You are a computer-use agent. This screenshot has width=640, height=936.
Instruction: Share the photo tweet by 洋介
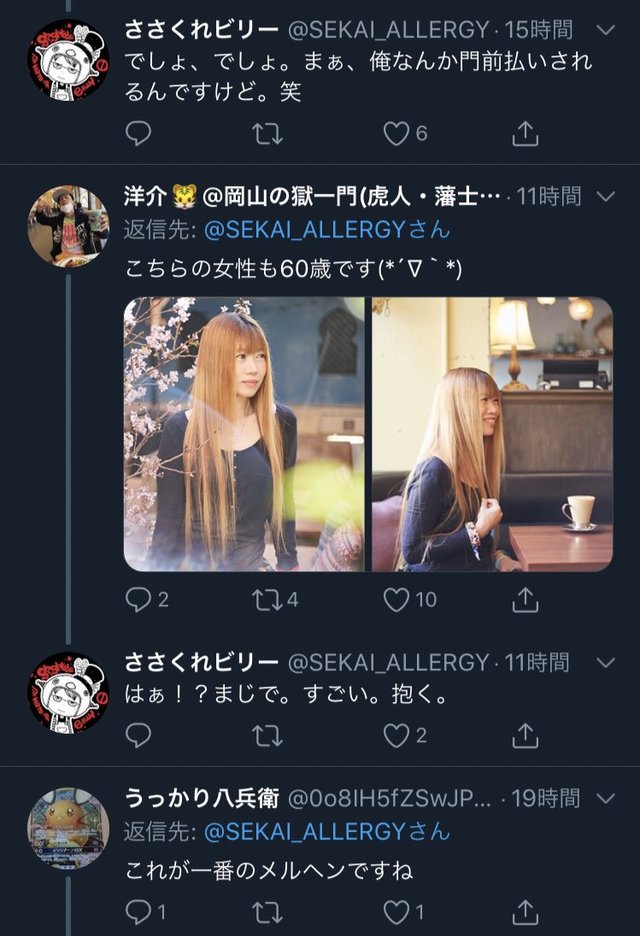tap(525, 599)
